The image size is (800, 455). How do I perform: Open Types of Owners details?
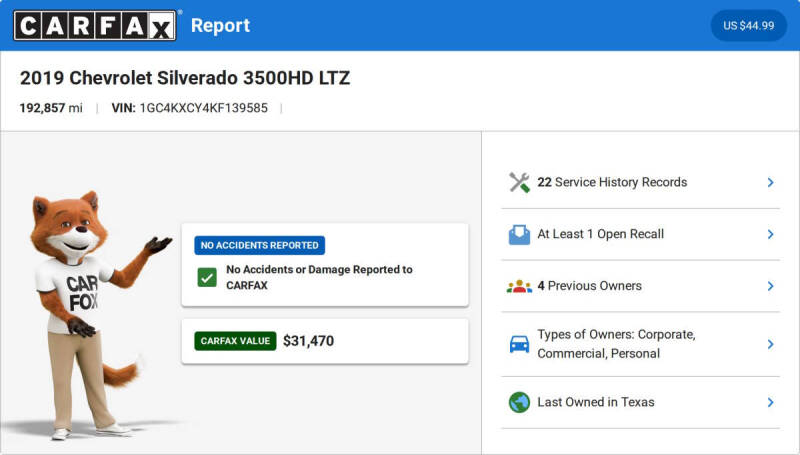point(640,344)
